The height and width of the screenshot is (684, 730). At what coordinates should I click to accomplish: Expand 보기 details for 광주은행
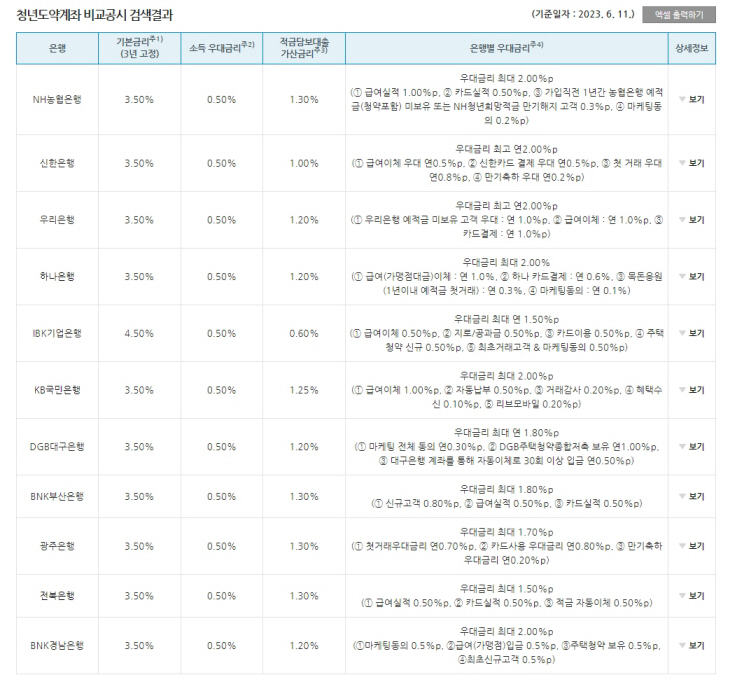pos(692,546)
